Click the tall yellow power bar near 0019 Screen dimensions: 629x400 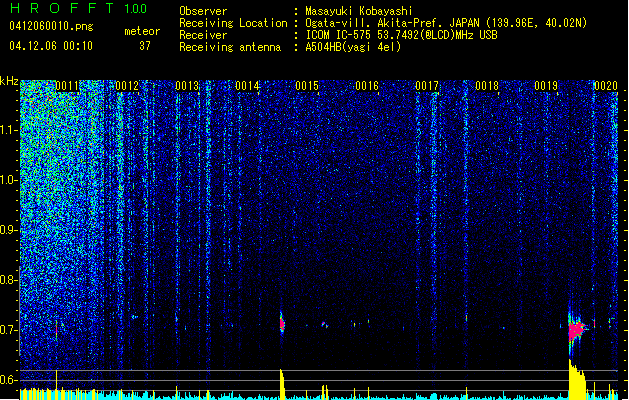pos(577,380)
